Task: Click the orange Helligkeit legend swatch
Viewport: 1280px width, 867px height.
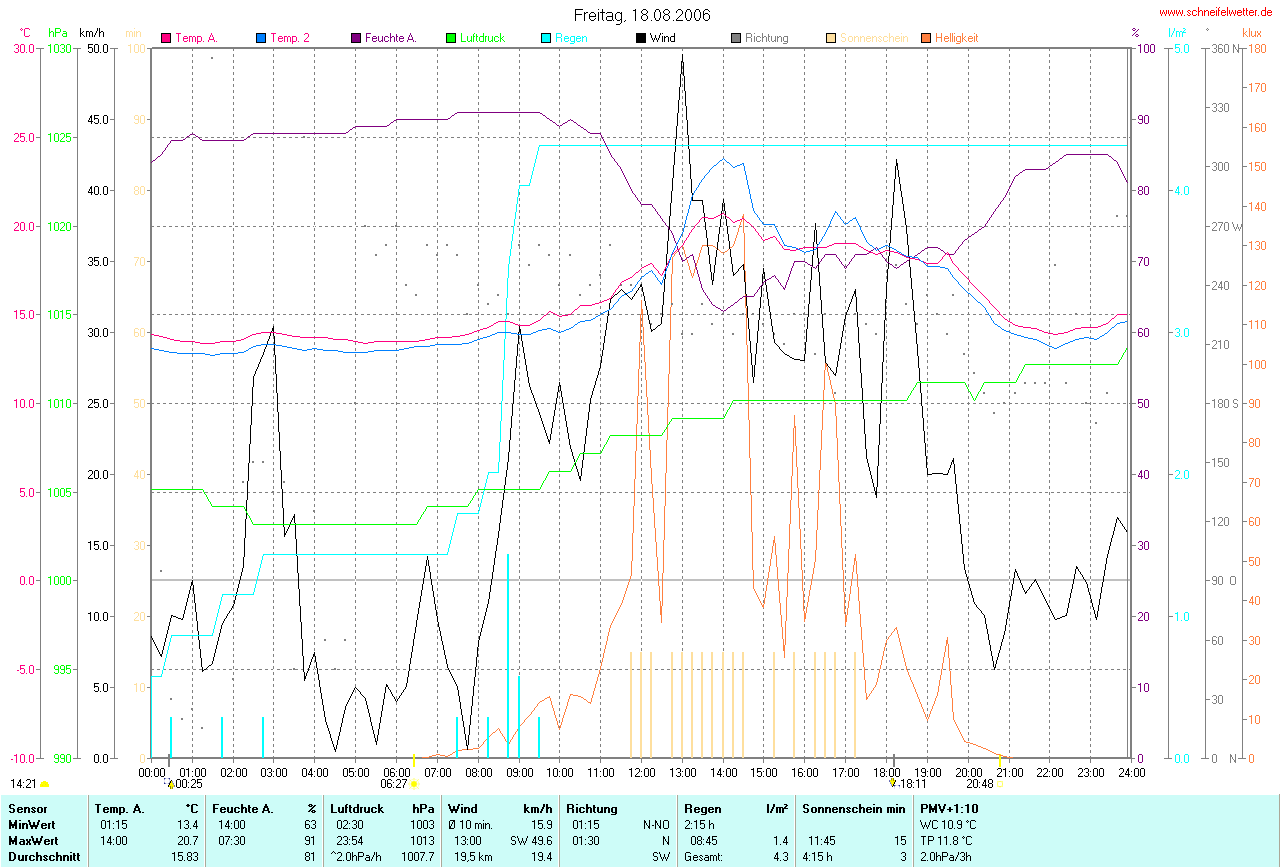Action: coord(926,38)
